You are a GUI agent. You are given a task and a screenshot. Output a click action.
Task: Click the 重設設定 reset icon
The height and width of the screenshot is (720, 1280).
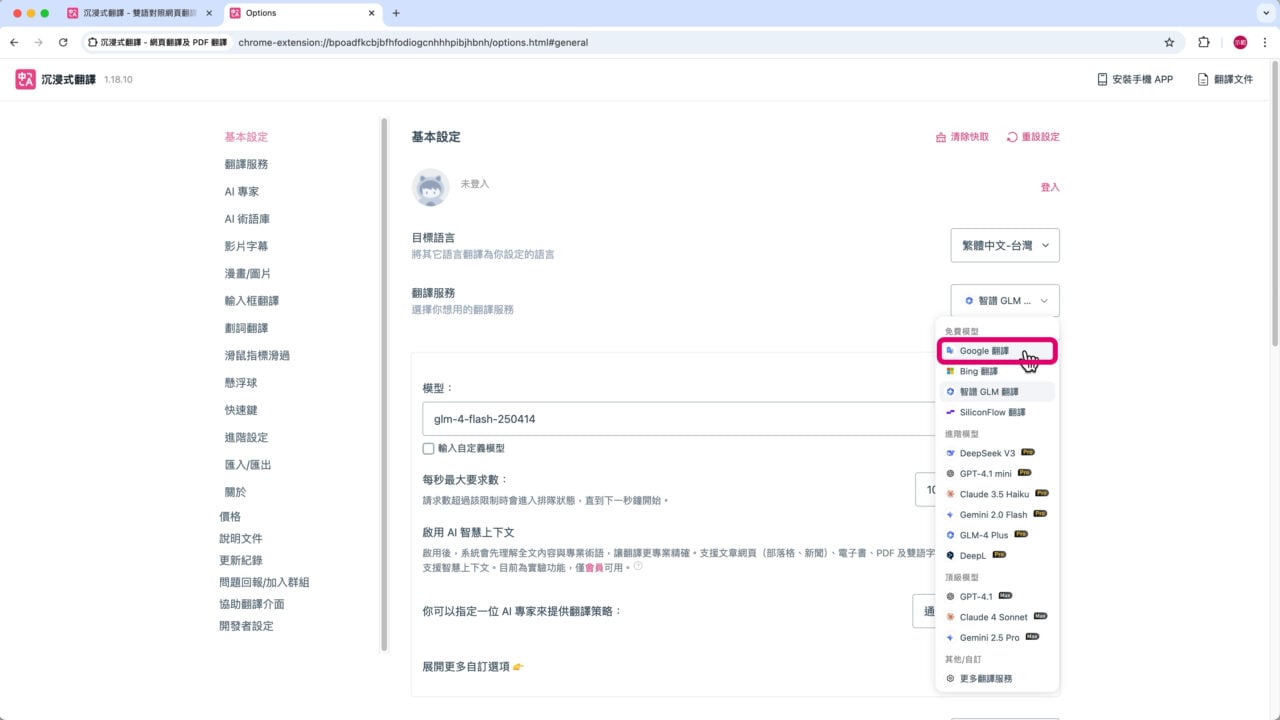(1012, 137)
